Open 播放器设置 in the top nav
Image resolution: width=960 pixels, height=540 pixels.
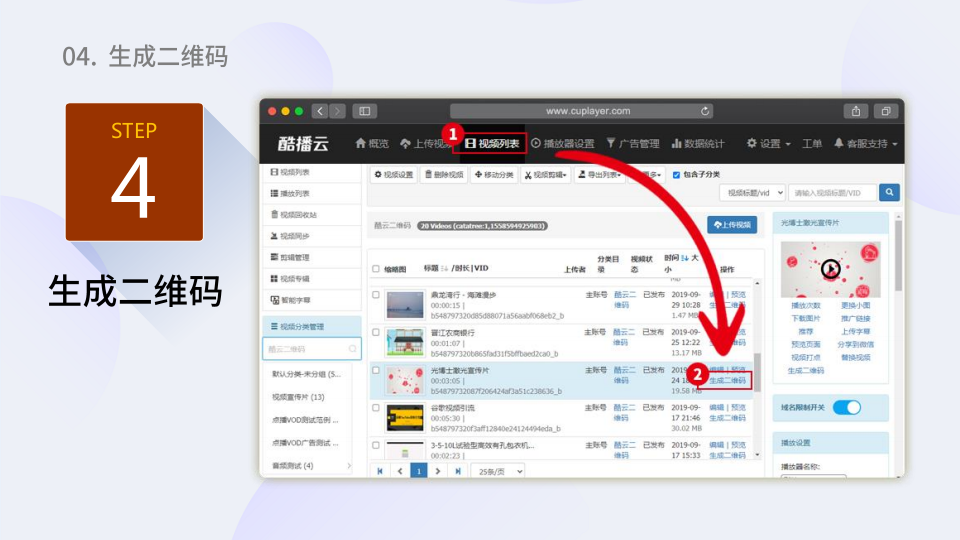[563, 143]
